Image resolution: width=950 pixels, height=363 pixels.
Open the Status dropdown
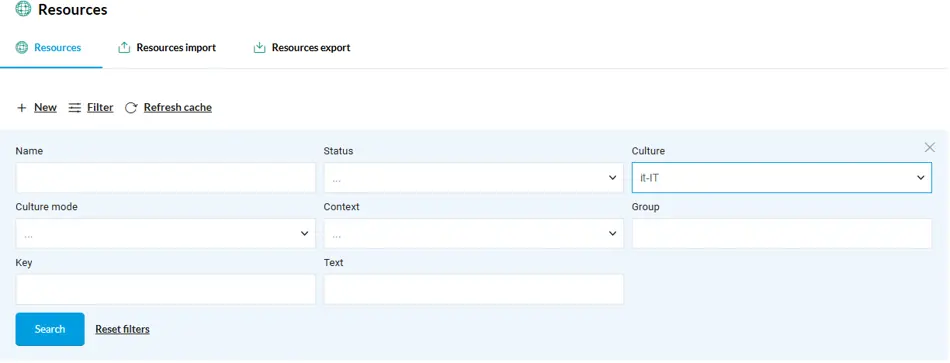coord(473,178)
